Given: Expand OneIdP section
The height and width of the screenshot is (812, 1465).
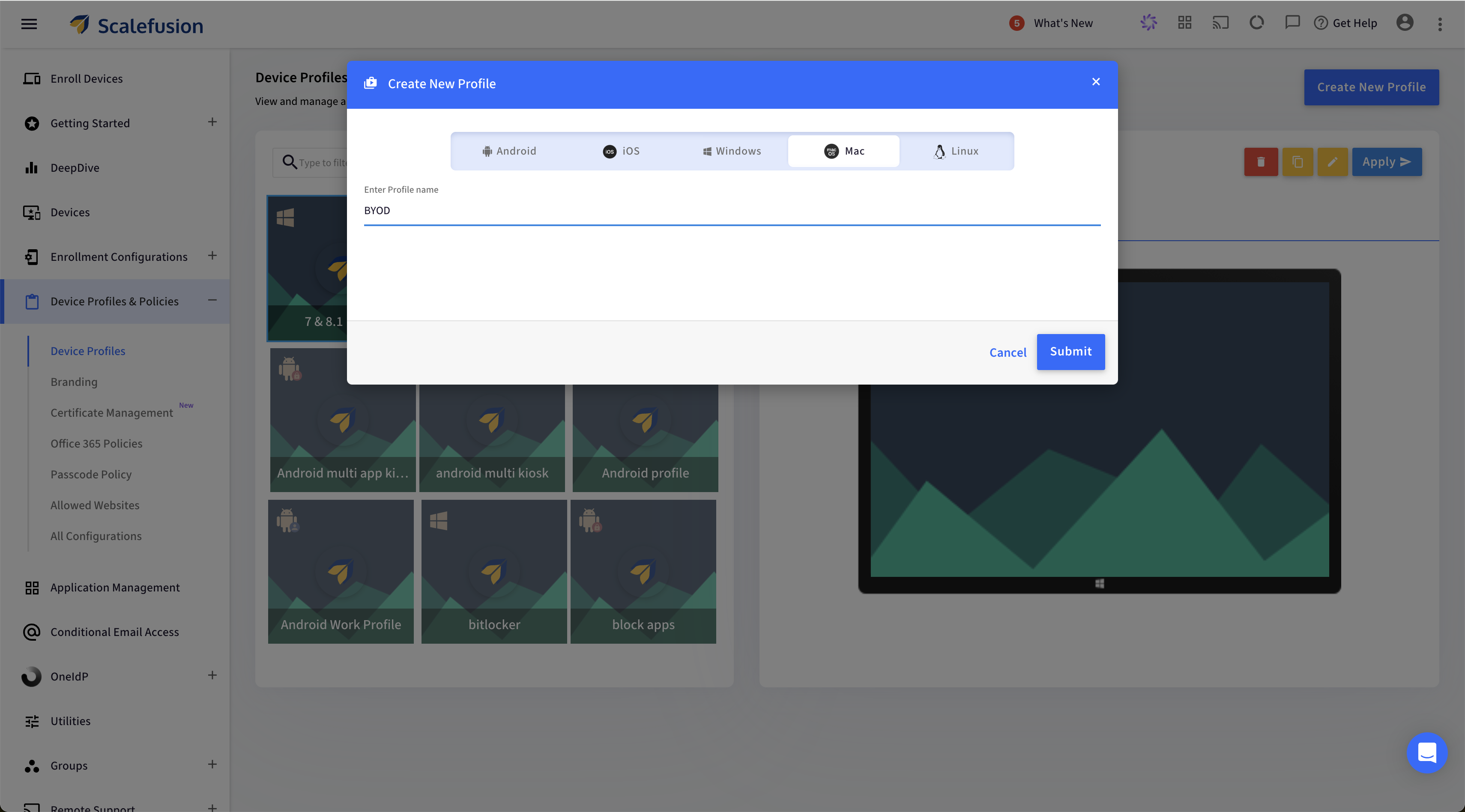Looking at the screenshot, I should (212, 675).
